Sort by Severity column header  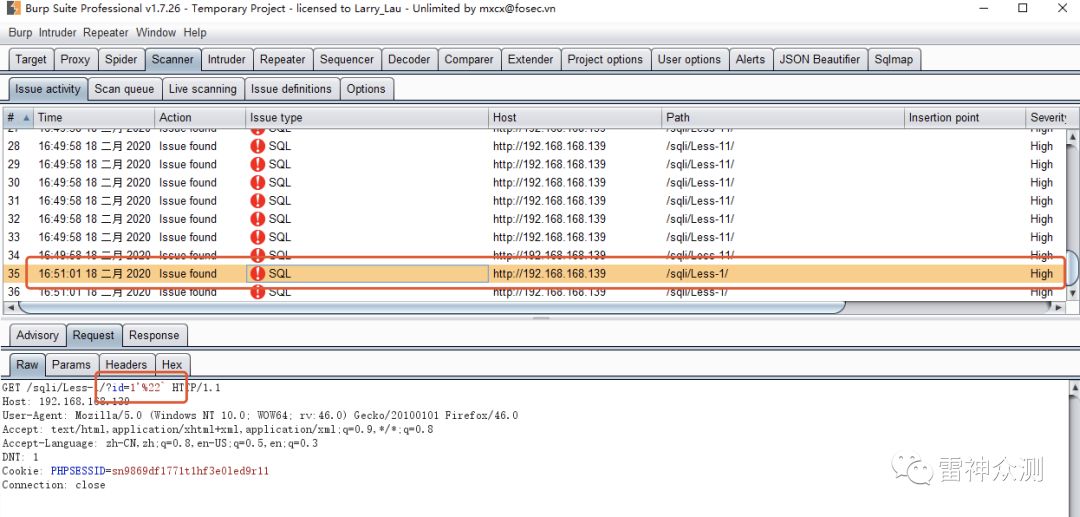tap(1048, 118)
